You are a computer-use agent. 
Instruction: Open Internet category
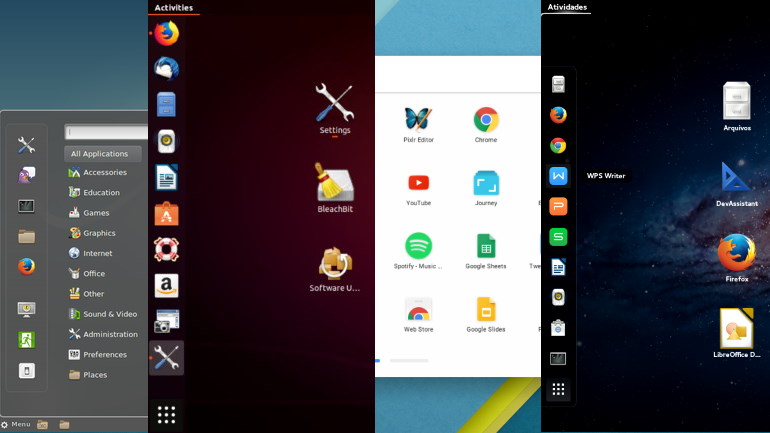pos(90,253)
